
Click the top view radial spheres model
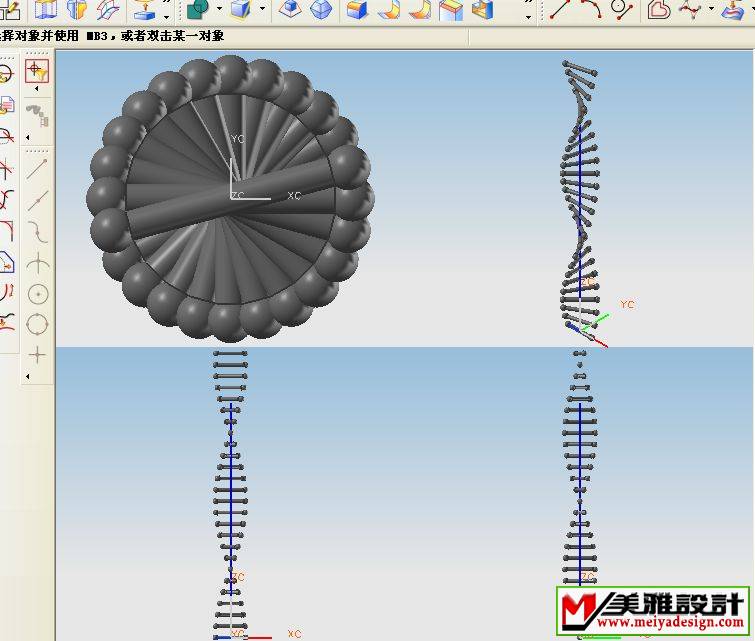[231, 198]
